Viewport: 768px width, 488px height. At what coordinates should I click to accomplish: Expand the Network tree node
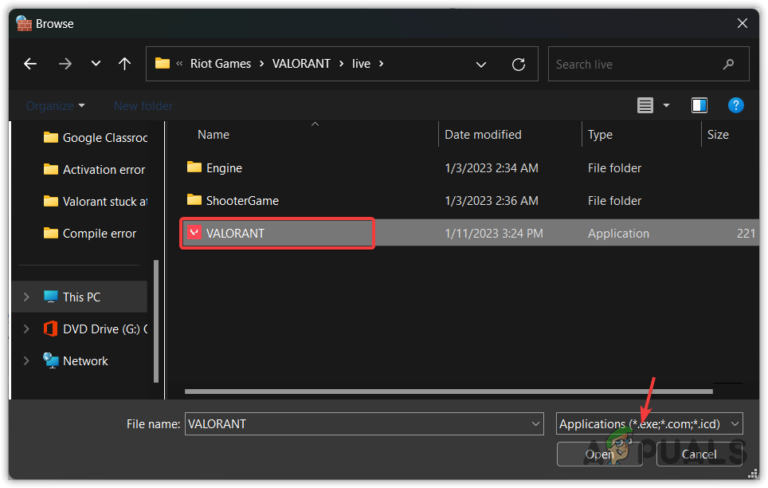26,361
